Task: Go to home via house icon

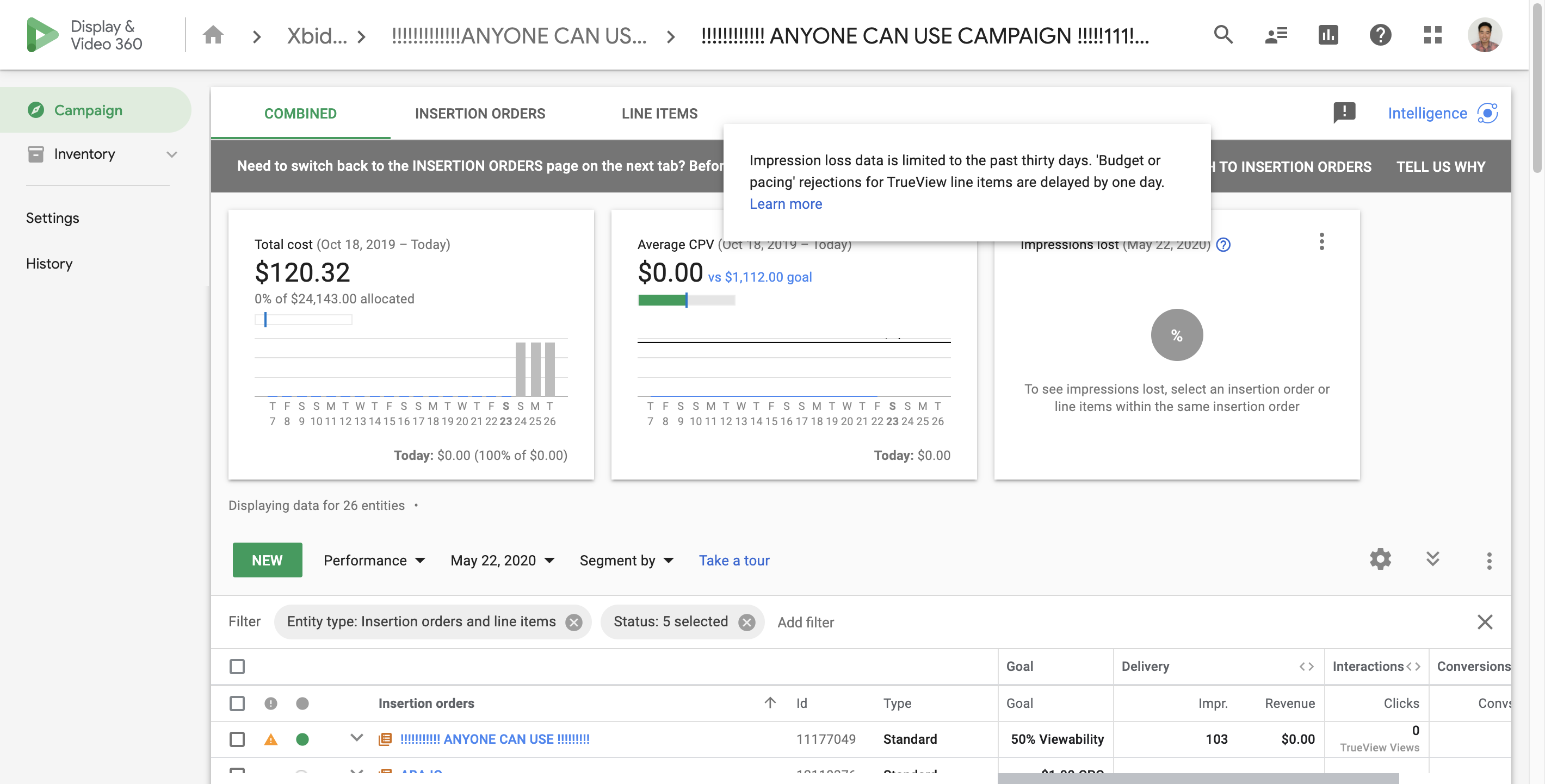Action: pos(213,35)
